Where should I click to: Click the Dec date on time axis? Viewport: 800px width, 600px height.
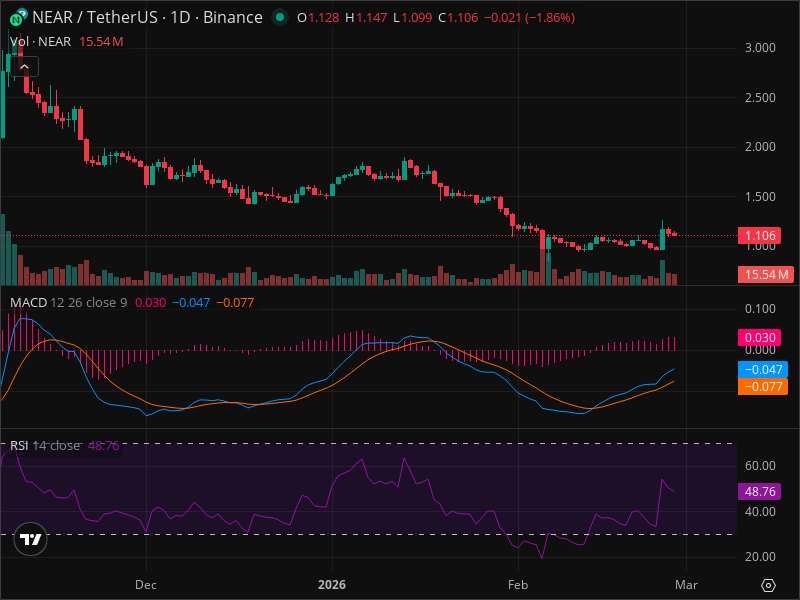coord(145,585)
